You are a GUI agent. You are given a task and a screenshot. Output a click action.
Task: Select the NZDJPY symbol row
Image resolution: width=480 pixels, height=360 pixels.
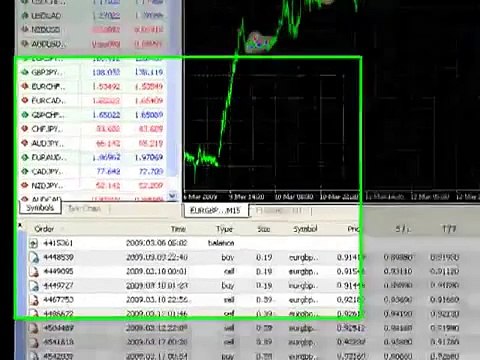[x=93, y=185]
